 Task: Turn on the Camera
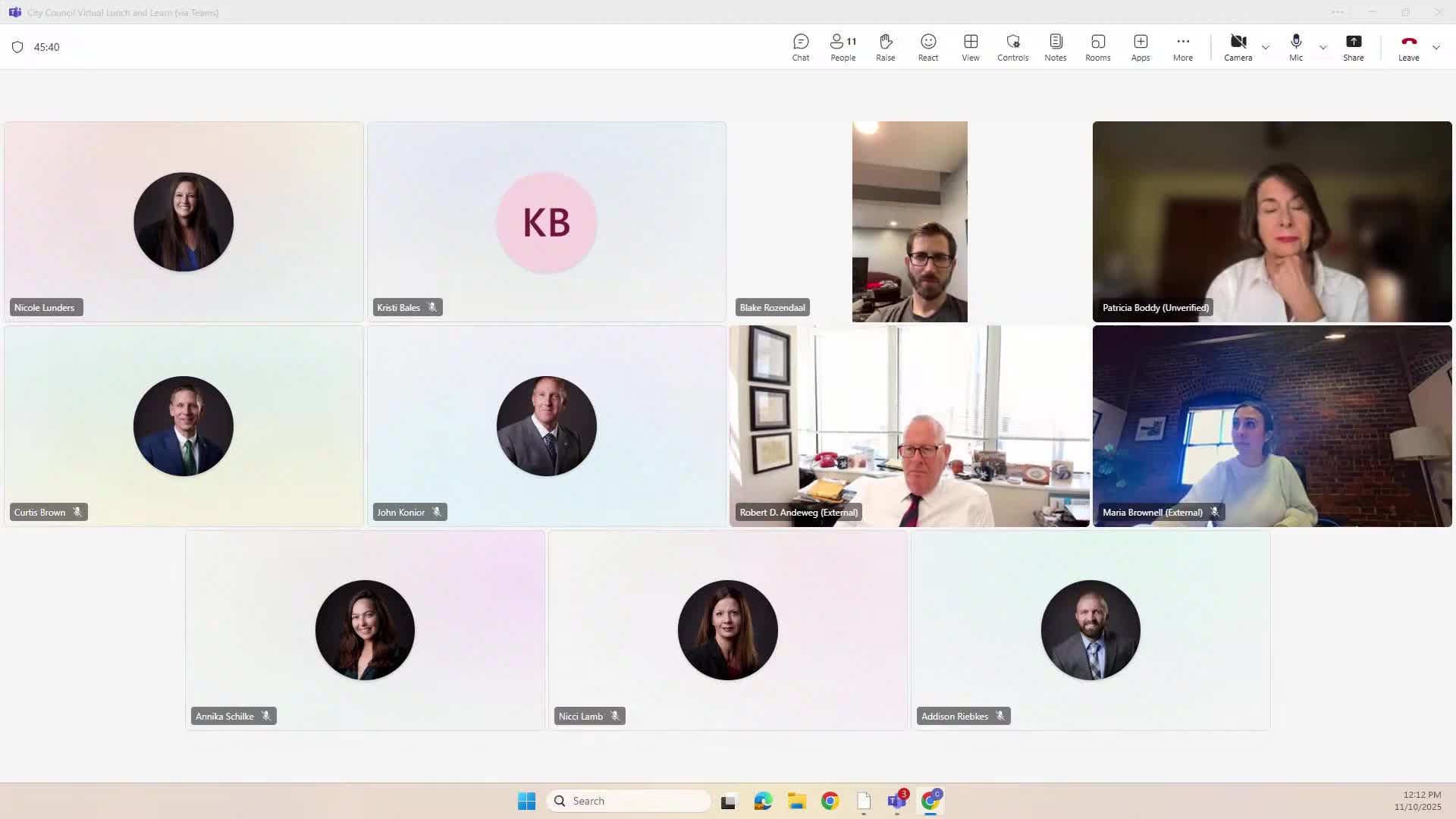(x=1238, y=47)
